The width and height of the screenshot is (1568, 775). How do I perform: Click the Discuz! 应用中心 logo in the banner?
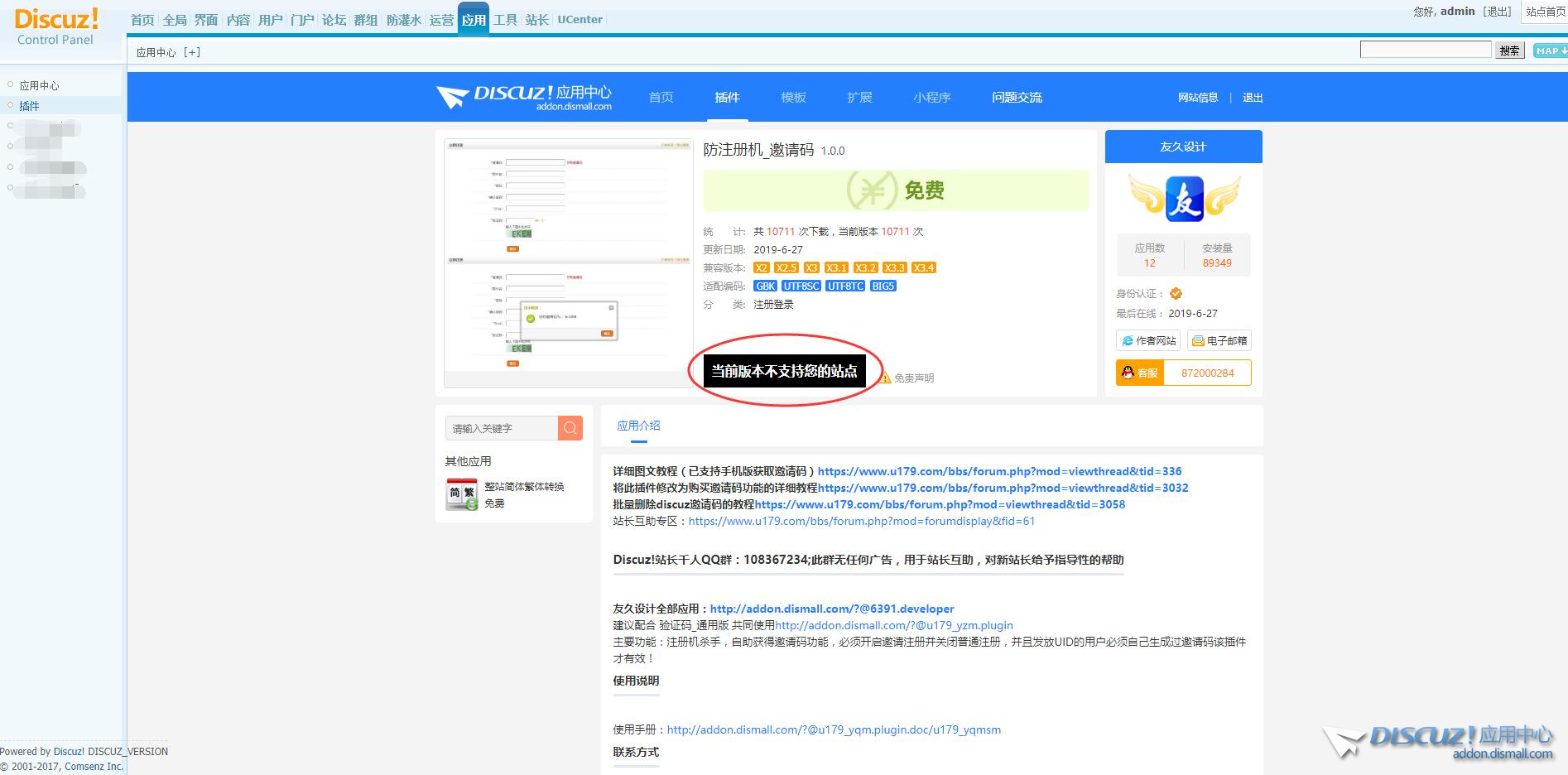[524, 97]
